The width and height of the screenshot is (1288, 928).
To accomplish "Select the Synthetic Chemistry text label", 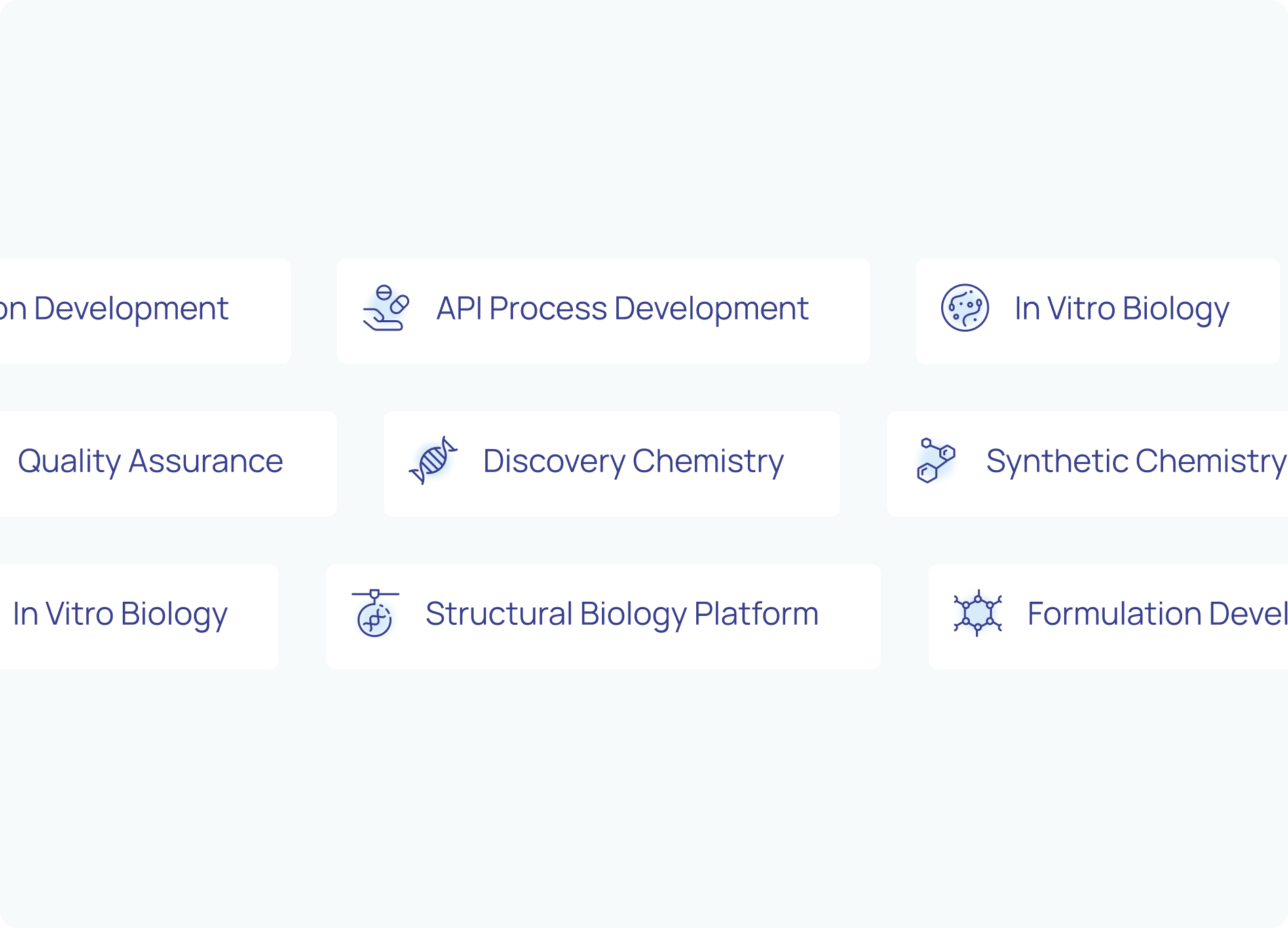I will click(1136, 462).
